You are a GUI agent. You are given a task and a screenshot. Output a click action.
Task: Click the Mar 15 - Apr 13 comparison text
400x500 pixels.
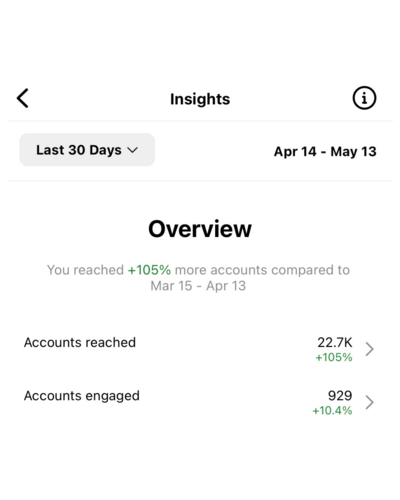pos(198,286)
